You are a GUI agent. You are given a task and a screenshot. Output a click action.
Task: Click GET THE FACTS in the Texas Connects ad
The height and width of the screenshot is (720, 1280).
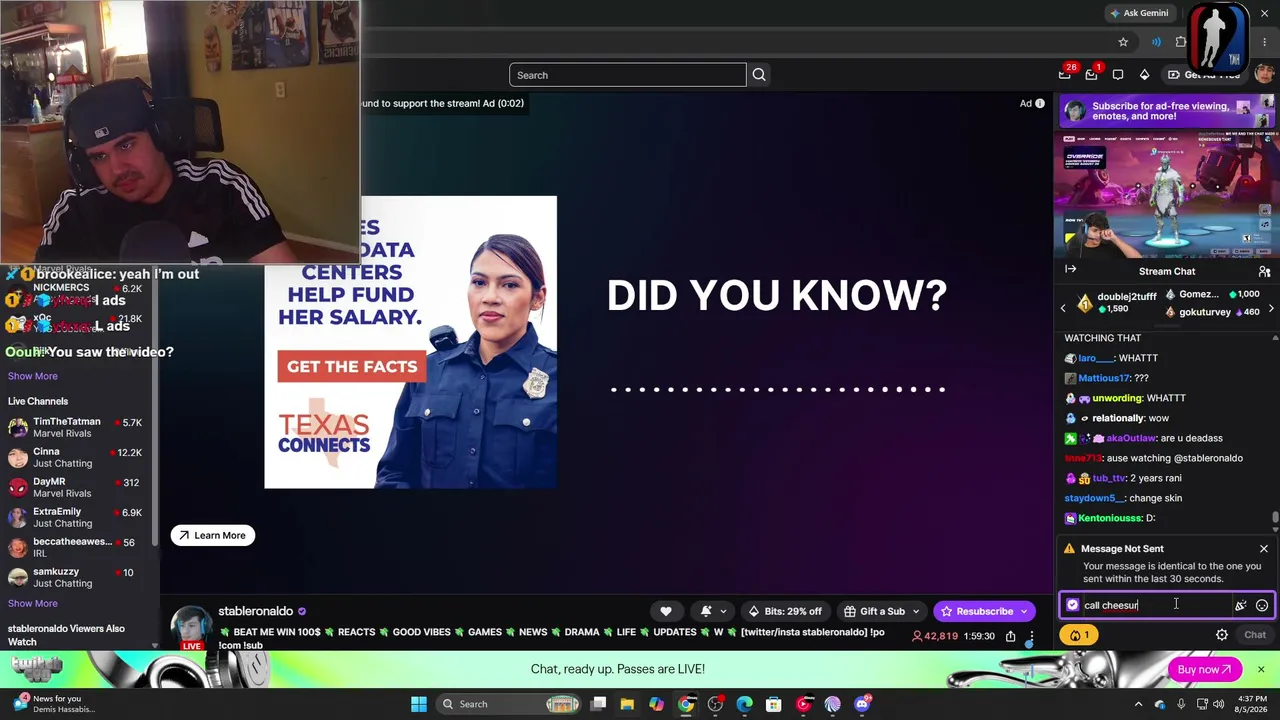click(x=352, y=367)
